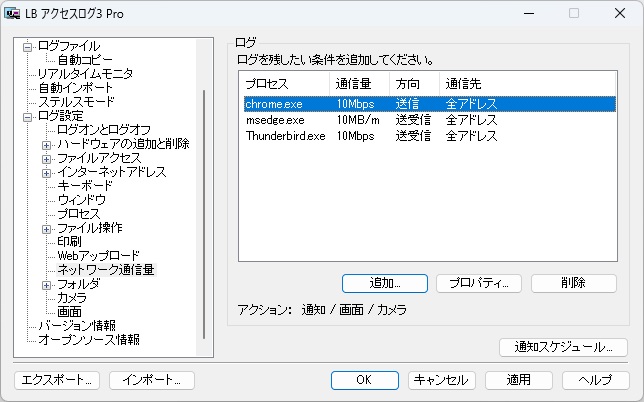Viewport: 644px width, 402px height.
Task: Sort by the 通信先 column header
Action: click(527, 84)
